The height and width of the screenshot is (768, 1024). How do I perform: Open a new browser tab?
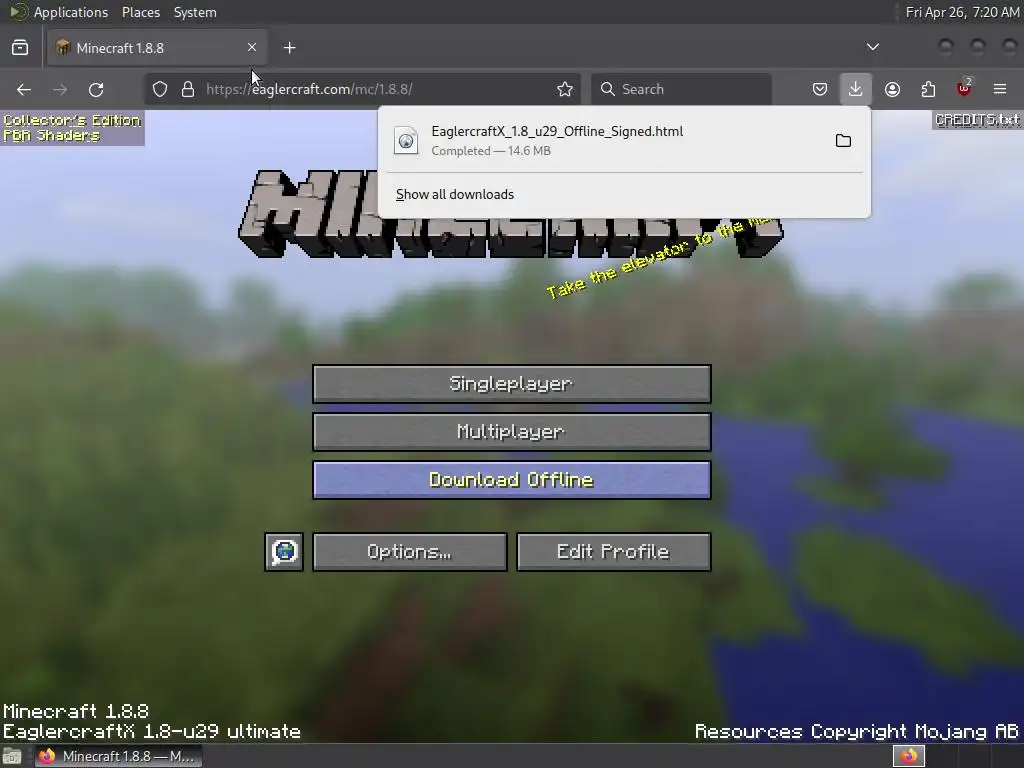click(x=290, y=48)
